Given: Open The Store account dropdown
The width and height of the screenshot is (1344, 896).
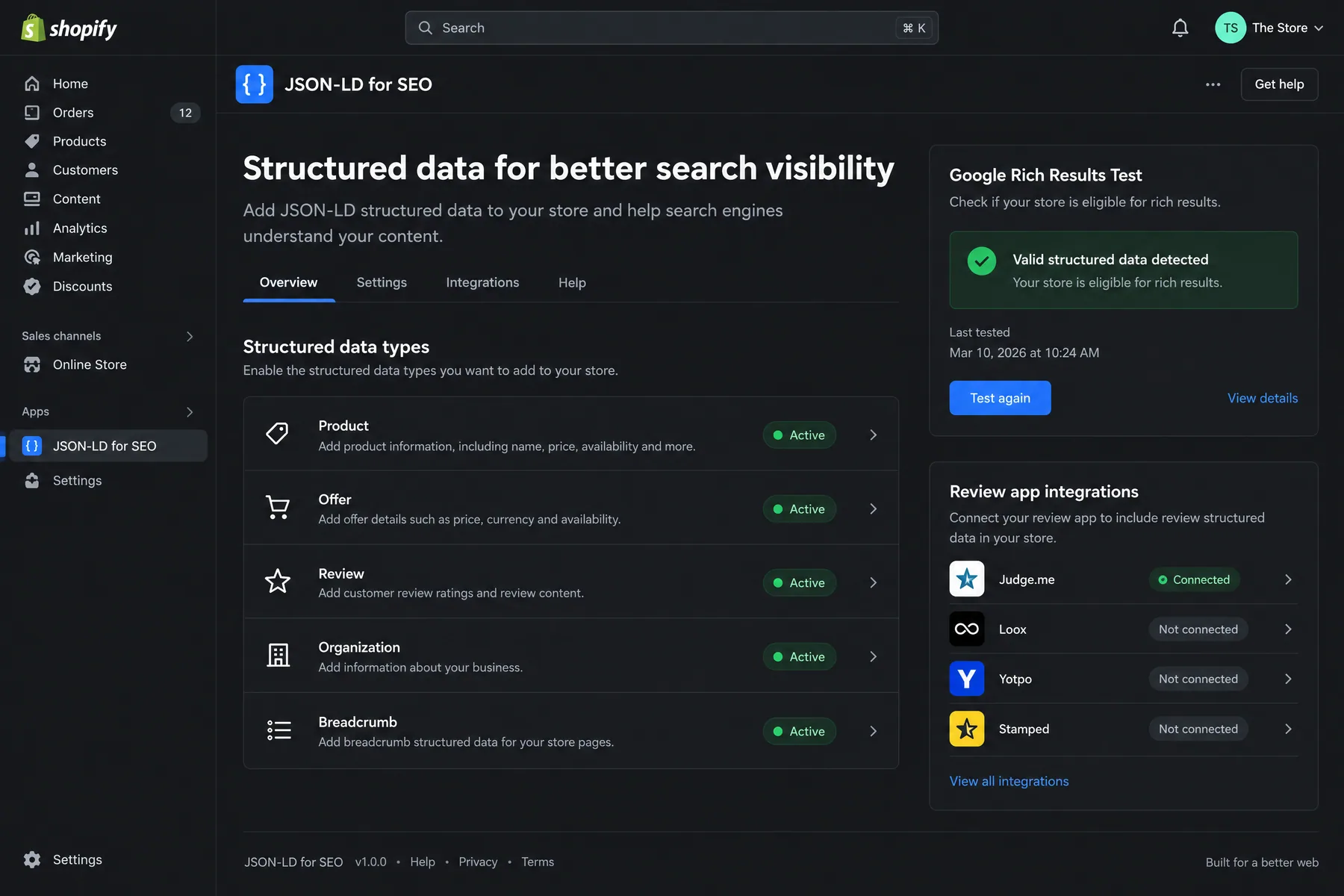Looking at the screenshot, I should pos(1269,28).
